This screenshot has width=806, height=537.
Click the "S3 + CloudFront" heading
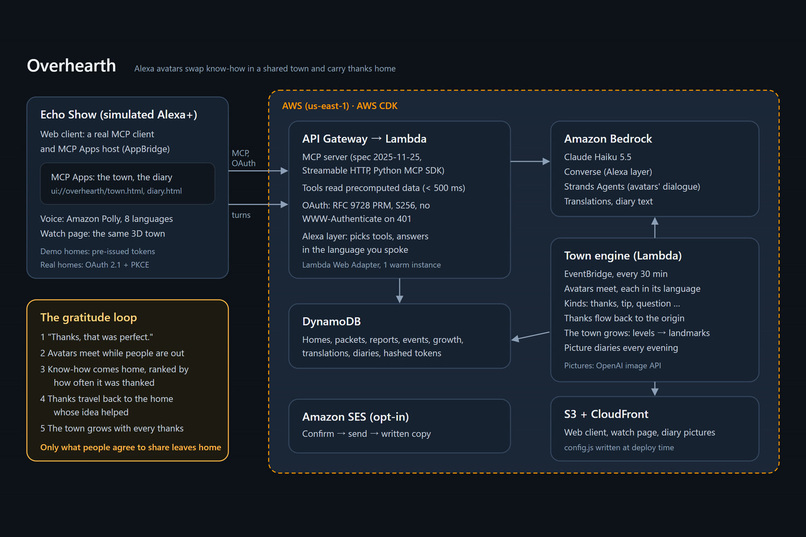pos(606,414)
